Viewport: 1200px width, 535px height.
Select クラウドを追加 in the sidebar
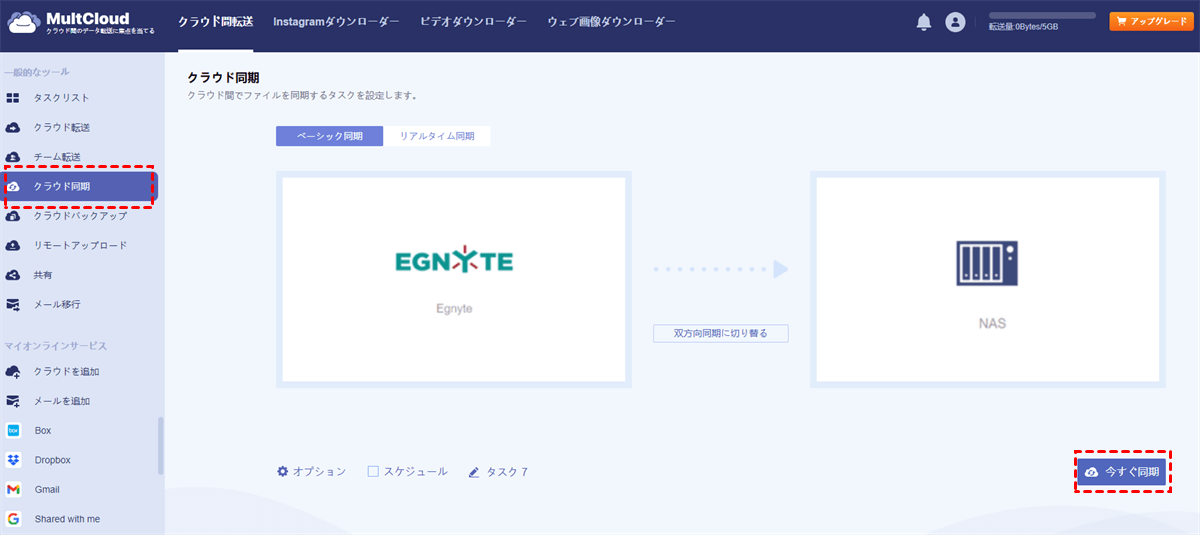point(66,372)
